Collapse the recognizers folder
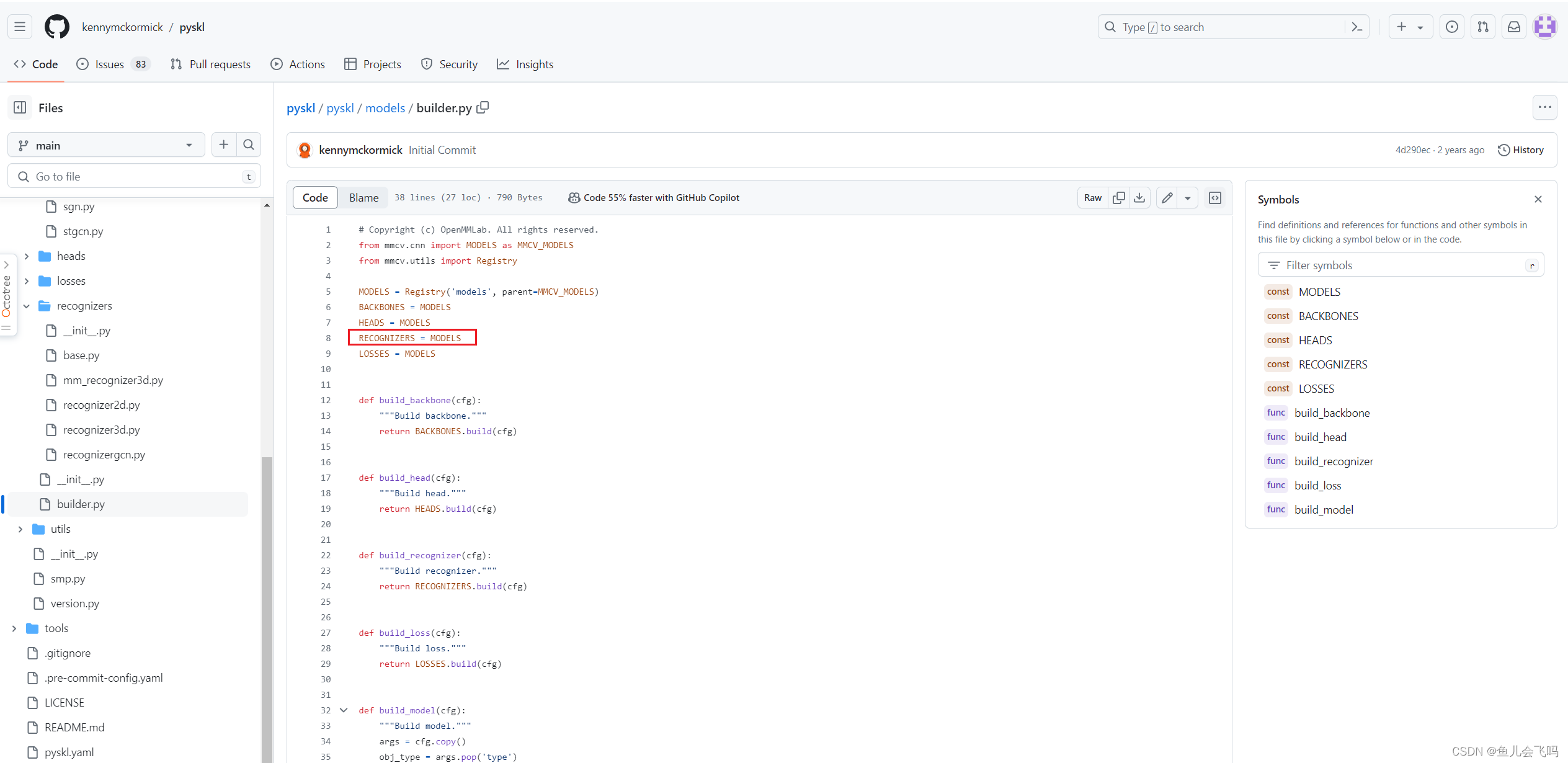The image size is (1568, 763). [x=26, y=305]
